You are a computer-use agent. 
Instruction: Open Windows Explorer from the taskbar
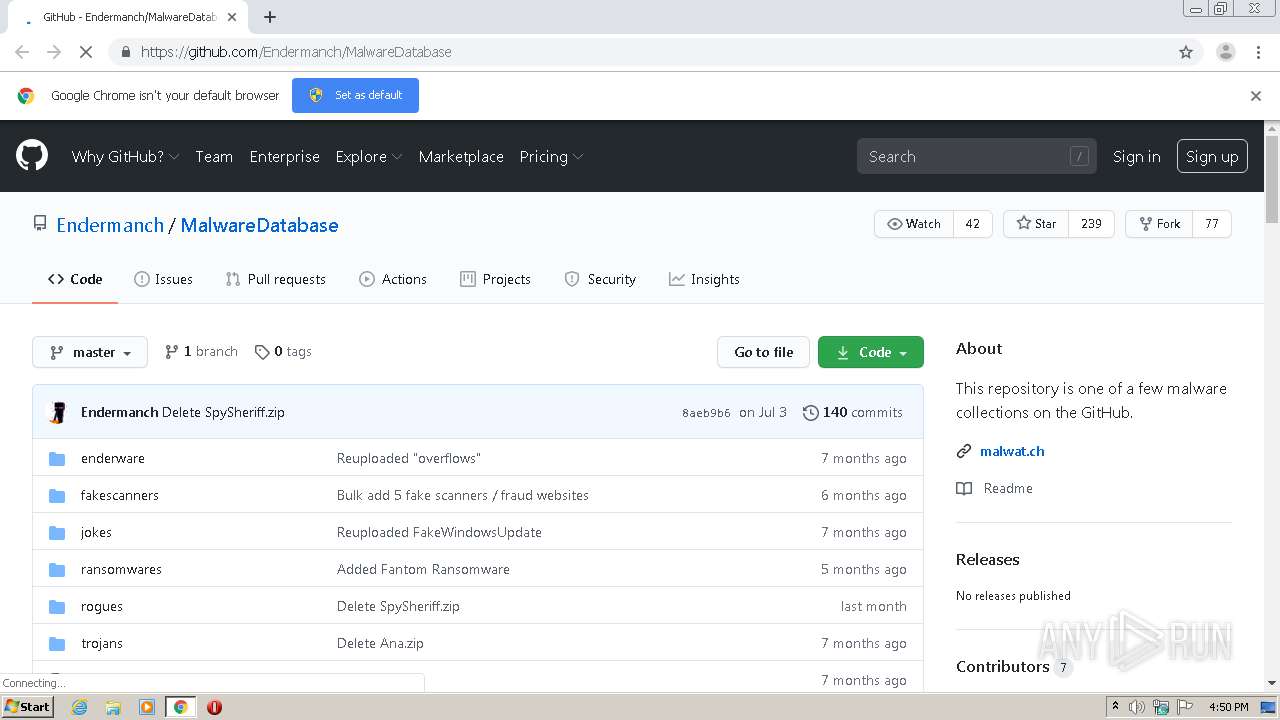click(113, 707)
